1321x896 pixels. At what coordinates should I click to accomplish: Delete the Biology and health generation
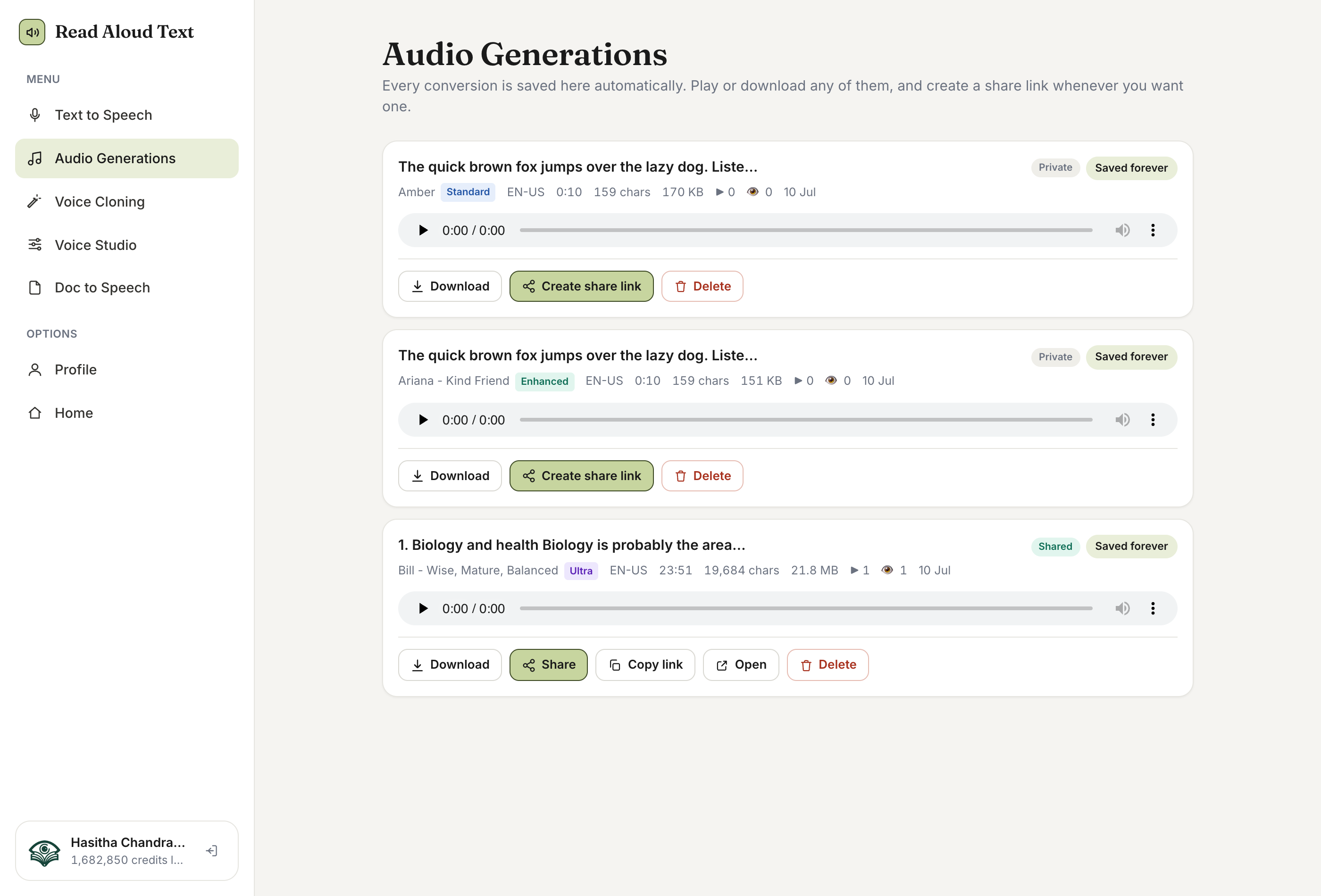828,665
